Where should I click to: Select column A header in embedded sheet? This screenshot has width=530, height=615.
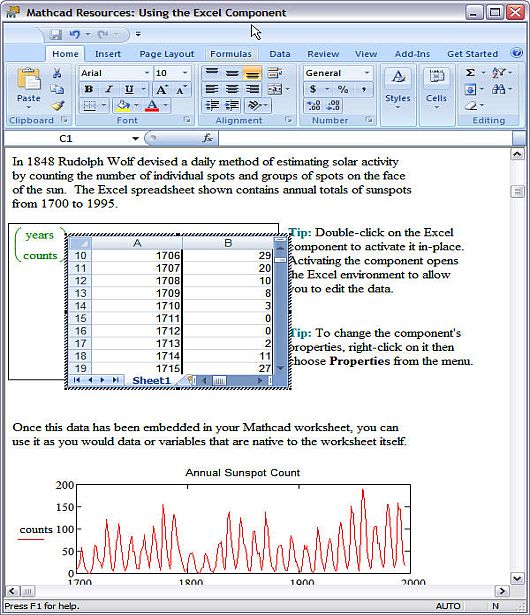coord(137,243)
